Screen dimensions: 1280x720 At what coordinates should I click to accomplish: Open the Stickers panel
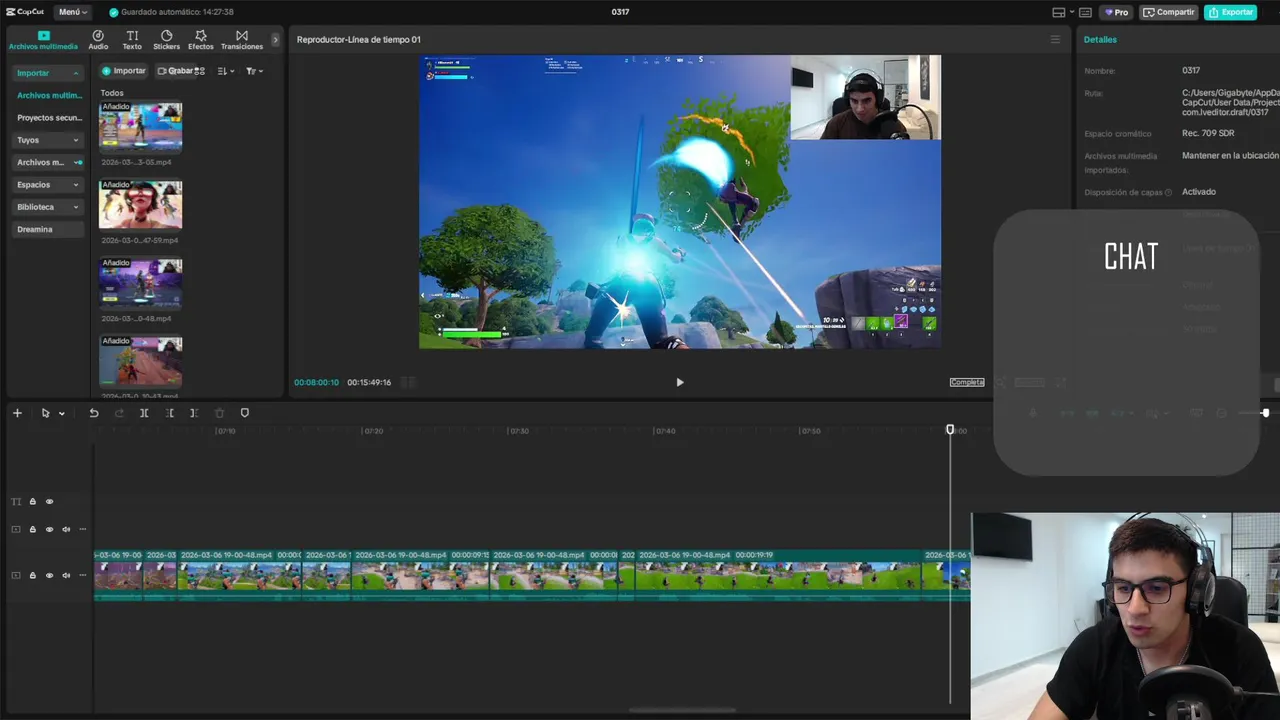[x=166, y=40]
